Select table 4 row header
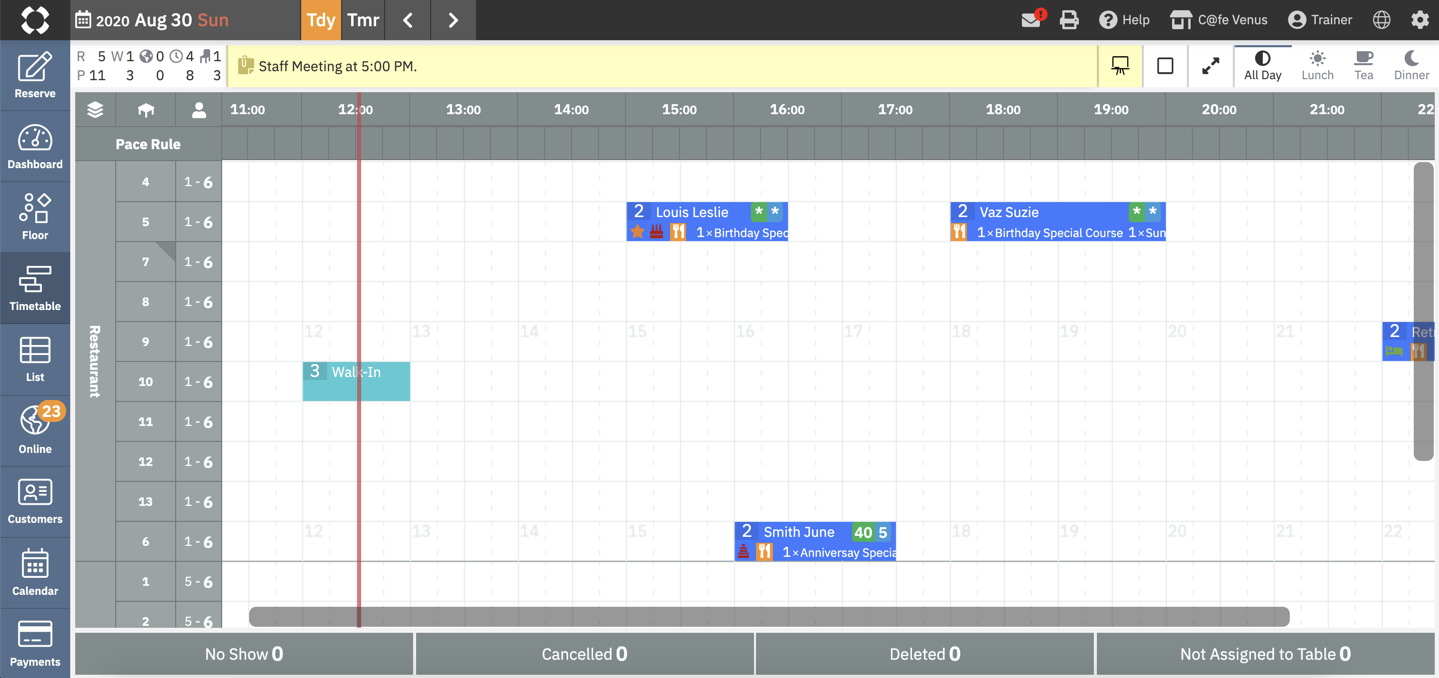The height and width of the screenshot is (678, 1439). 146,182
